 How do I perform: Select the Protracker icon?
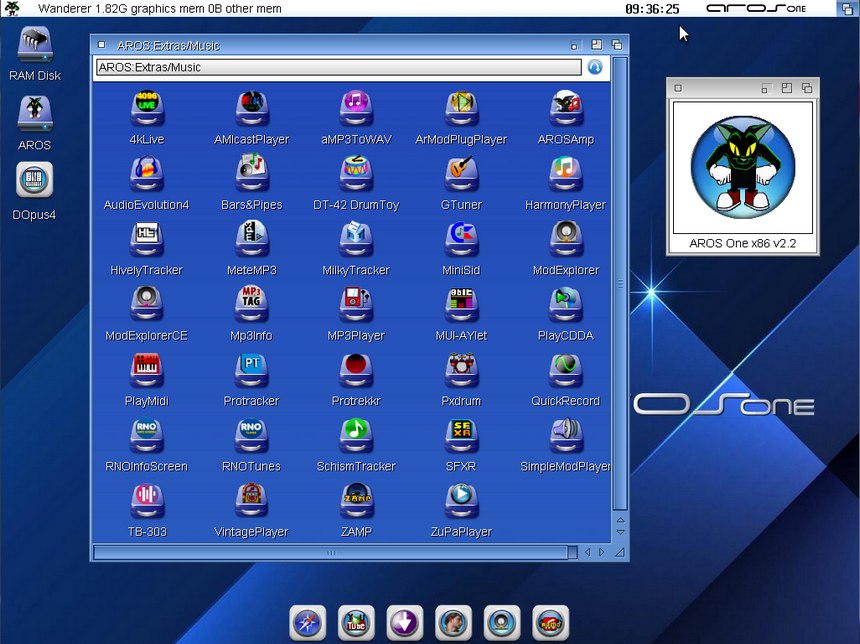pos(251,371)
